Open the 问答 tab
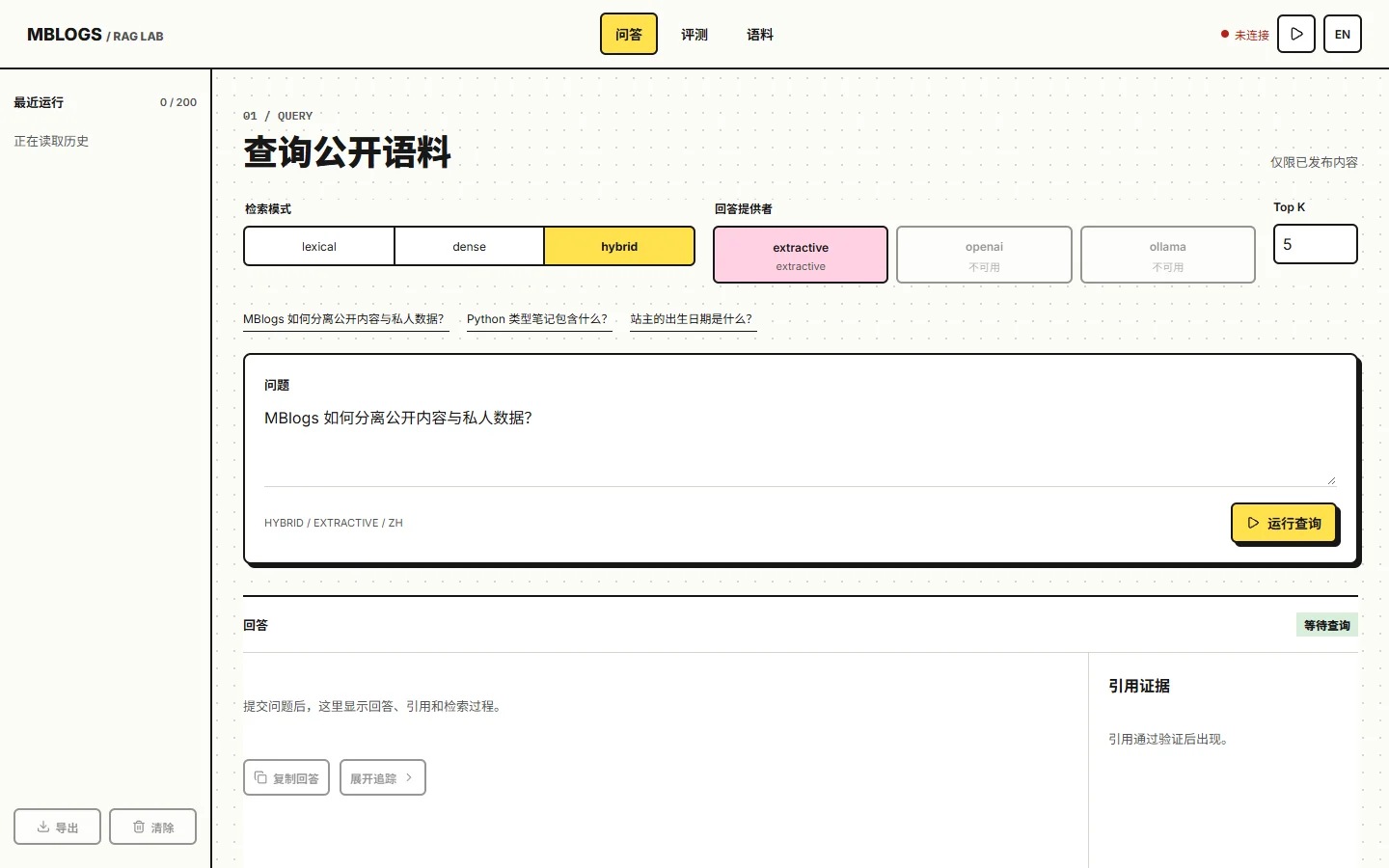1389x868 pixels. coord(629,34)
